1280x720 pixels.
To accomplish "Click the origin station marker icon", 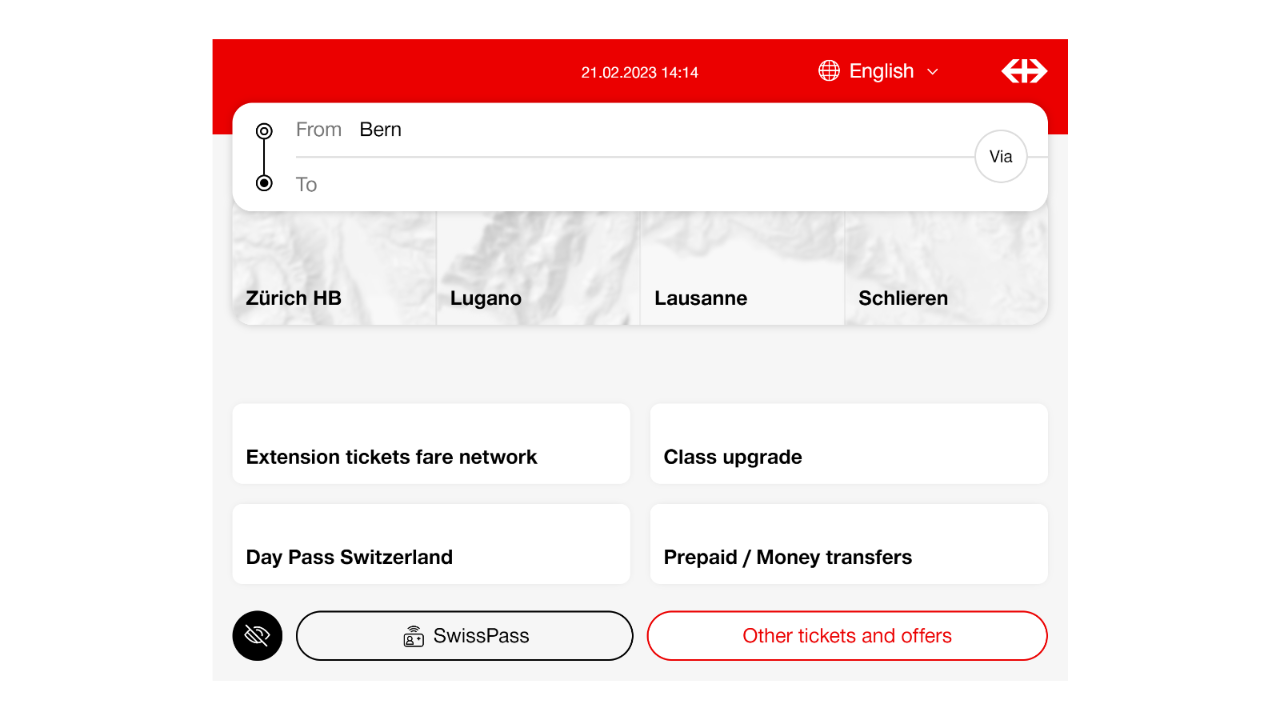I will coord(264,131).
